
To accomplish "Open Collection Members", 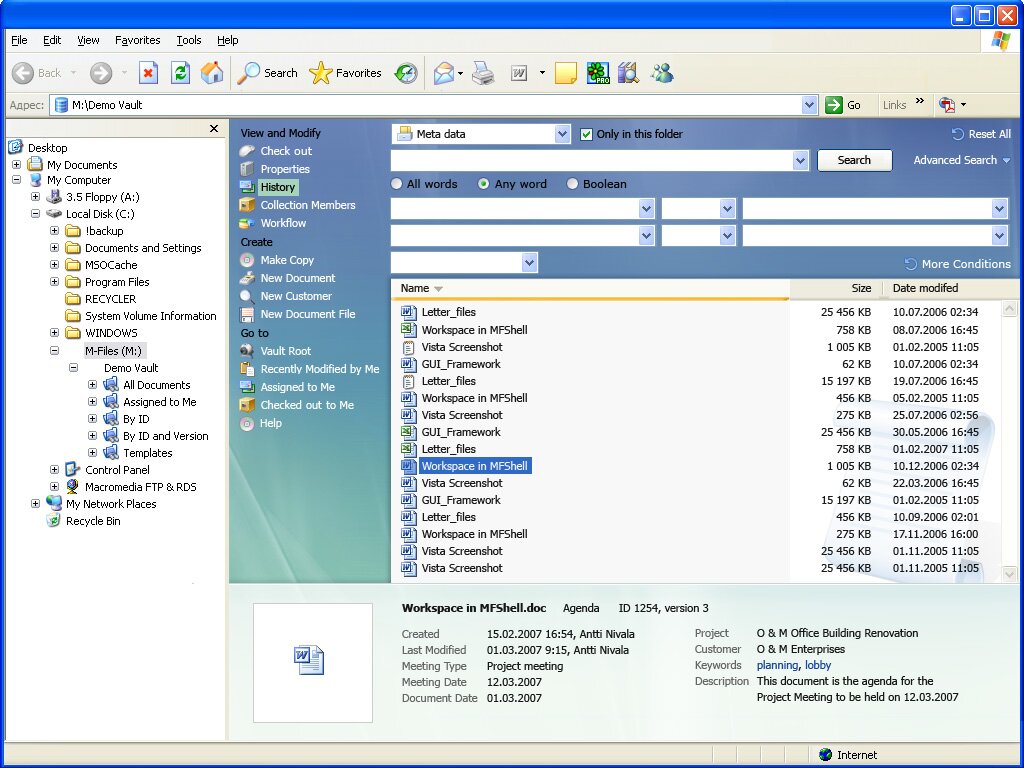I will tap(308, 205).
